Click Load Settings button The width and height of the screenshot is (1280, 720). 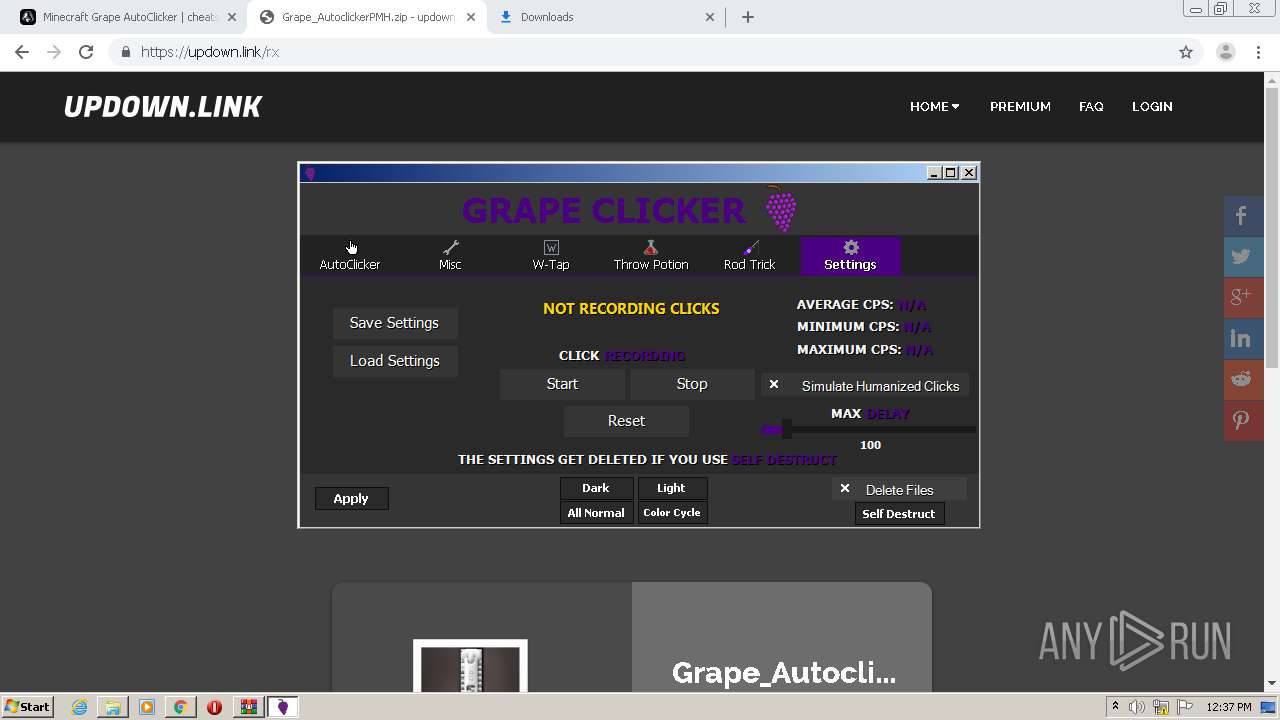coord(395,361)
